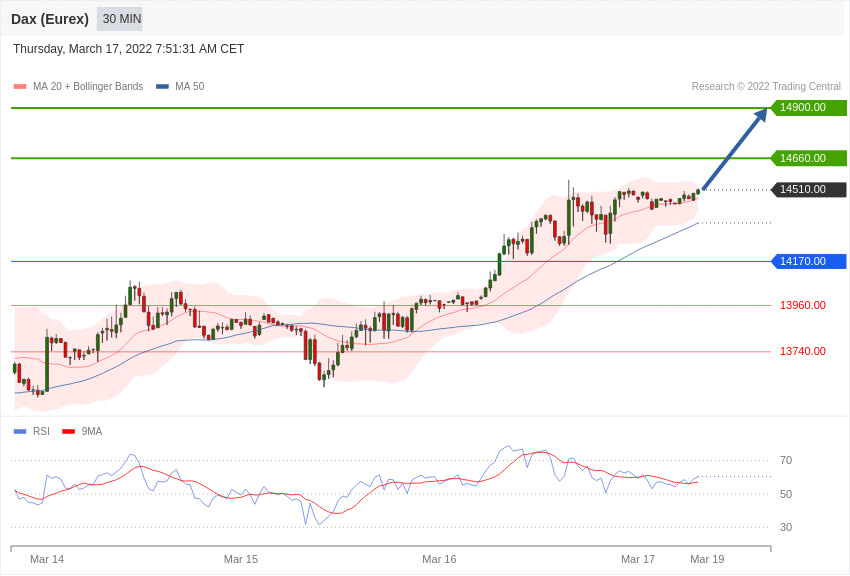Click the blue upward forecast arrow
850x576 pixels.
(734, 149)
